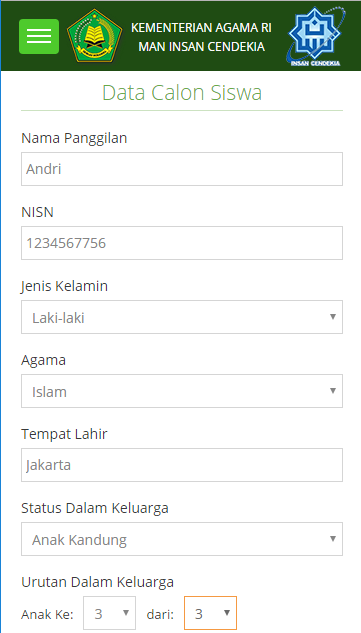
Task: Open the dari total children selector
Action: [x=210, y=613]
